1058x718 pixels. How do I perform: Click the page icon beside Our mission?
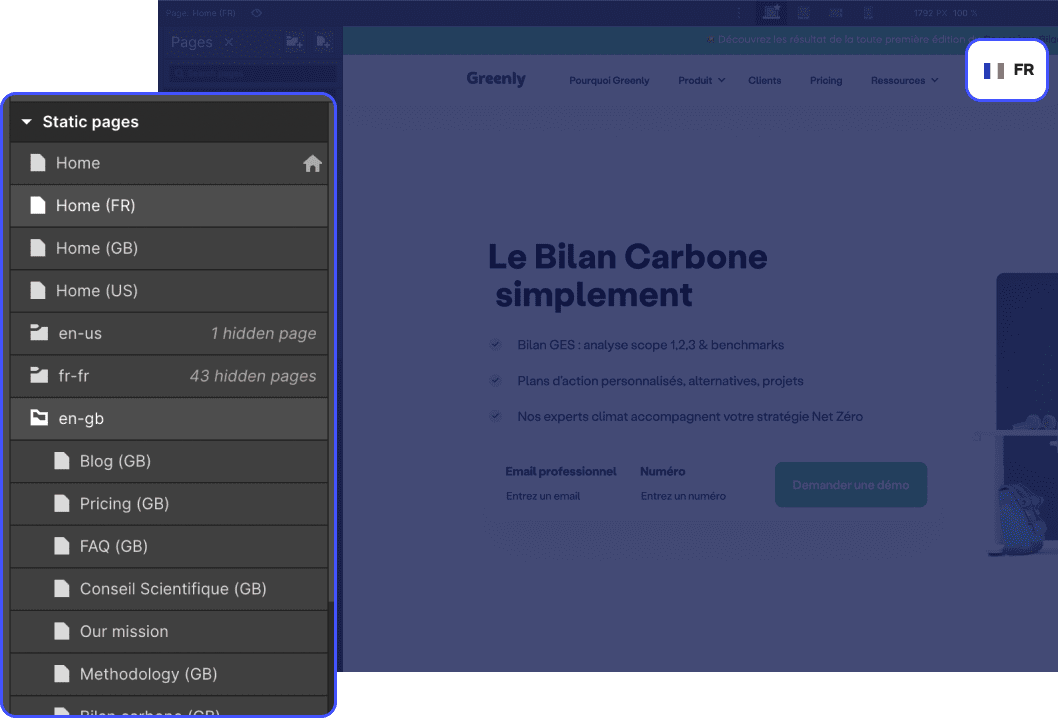(x=61, y=631)
